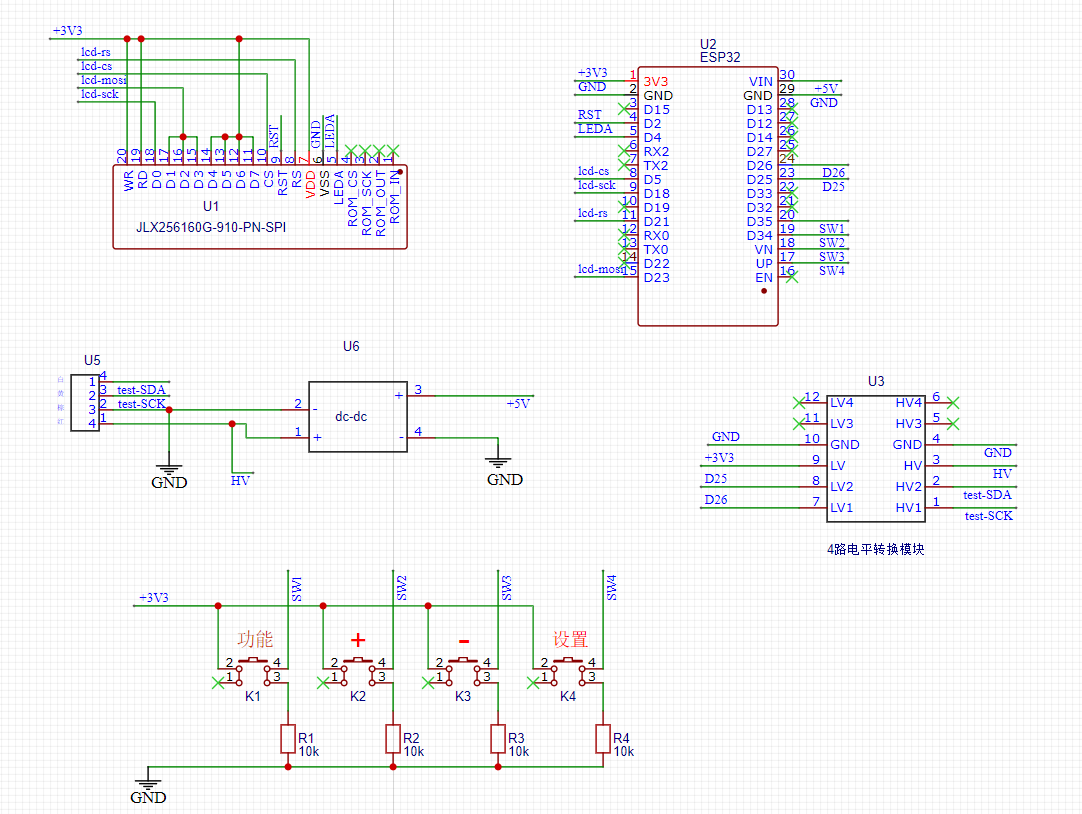The height and width of the screenshot is (814, 1082).
Task: Click vertical SW3 net label above K3
Action: click(x=506, y=588)
